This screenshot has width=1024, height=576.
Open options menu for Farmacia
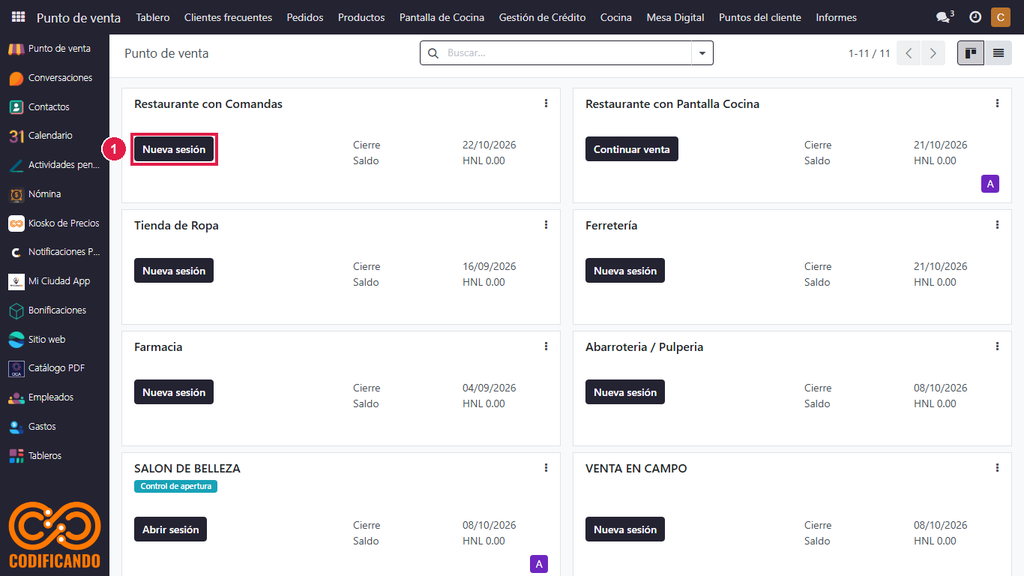pyautogui.click(x=546, y=346)
